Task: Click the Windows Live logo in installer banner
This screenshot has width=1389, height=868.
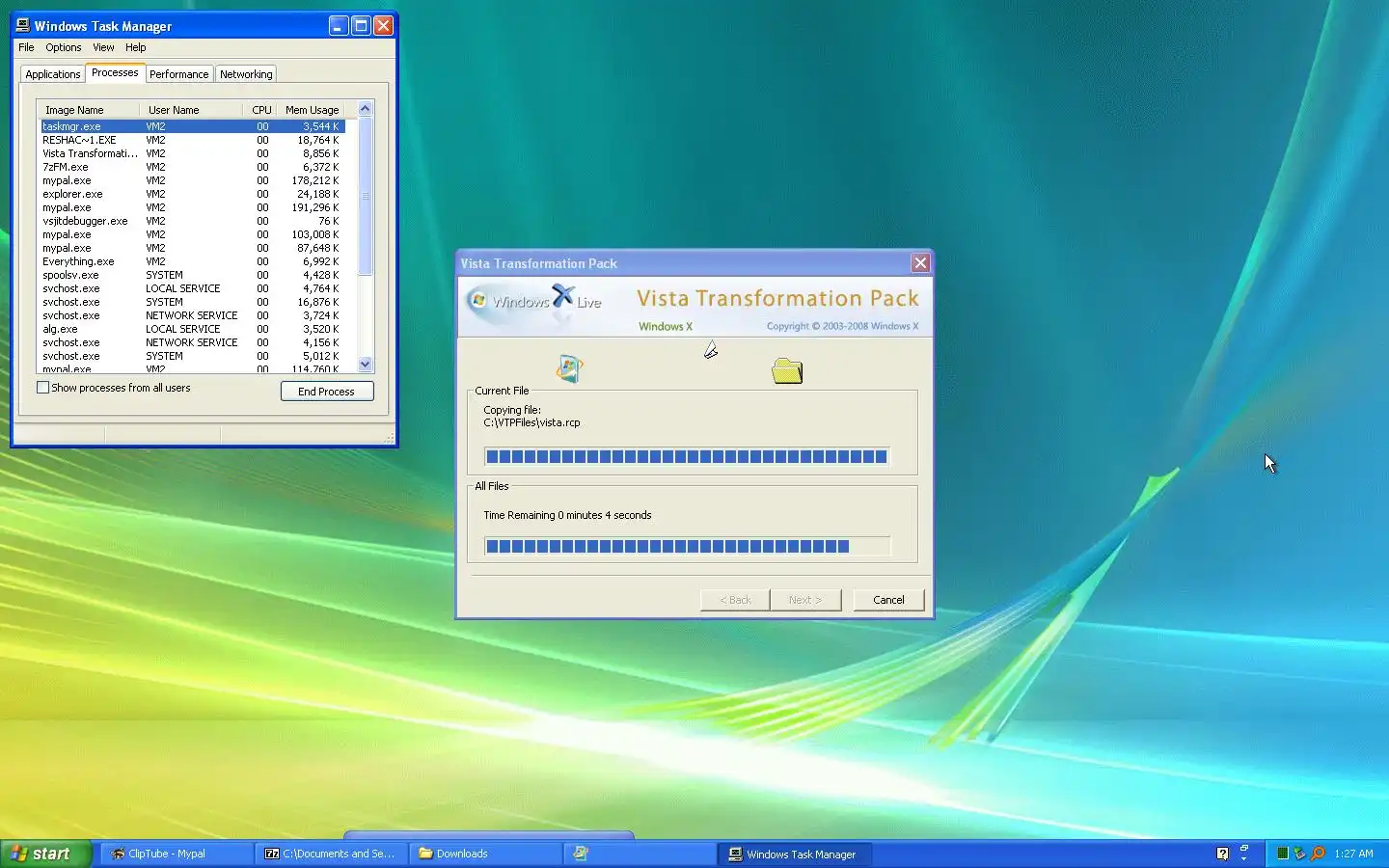Action: coord(534,301)
